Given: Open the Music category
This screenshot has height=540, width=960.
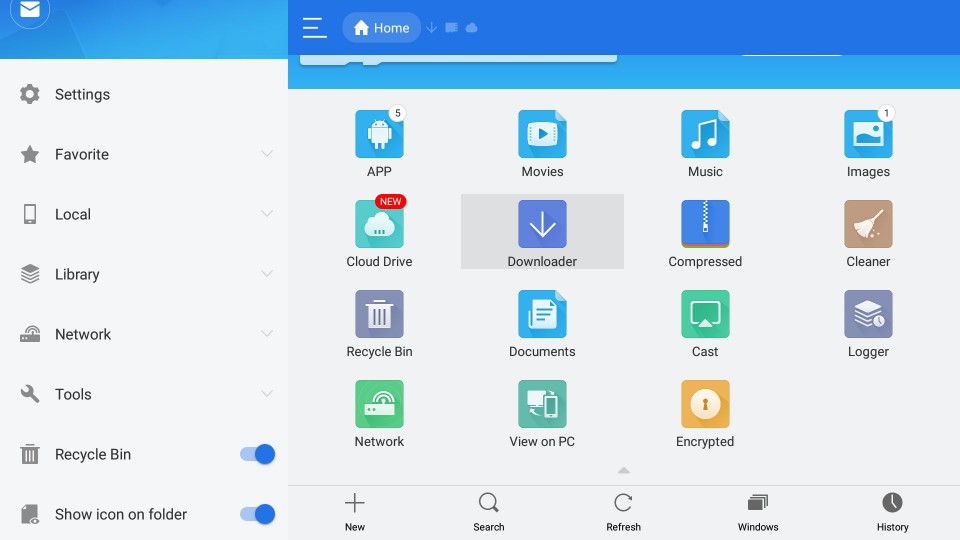Looking at the screenshot, I should click(705, 134).
